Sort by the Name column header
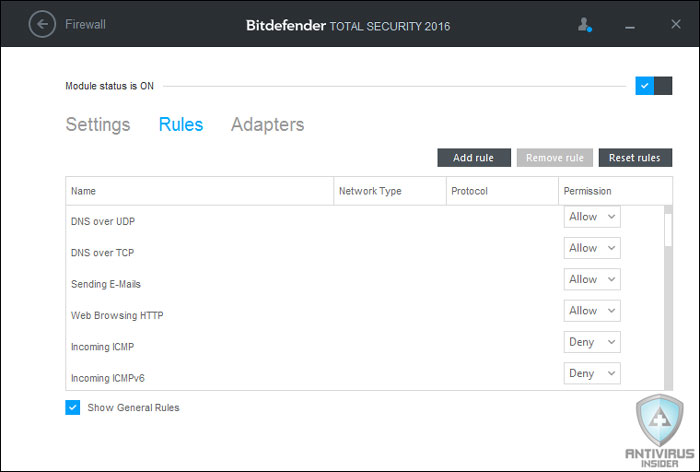Viewport: 700px width, 472px height. (200, 191)
